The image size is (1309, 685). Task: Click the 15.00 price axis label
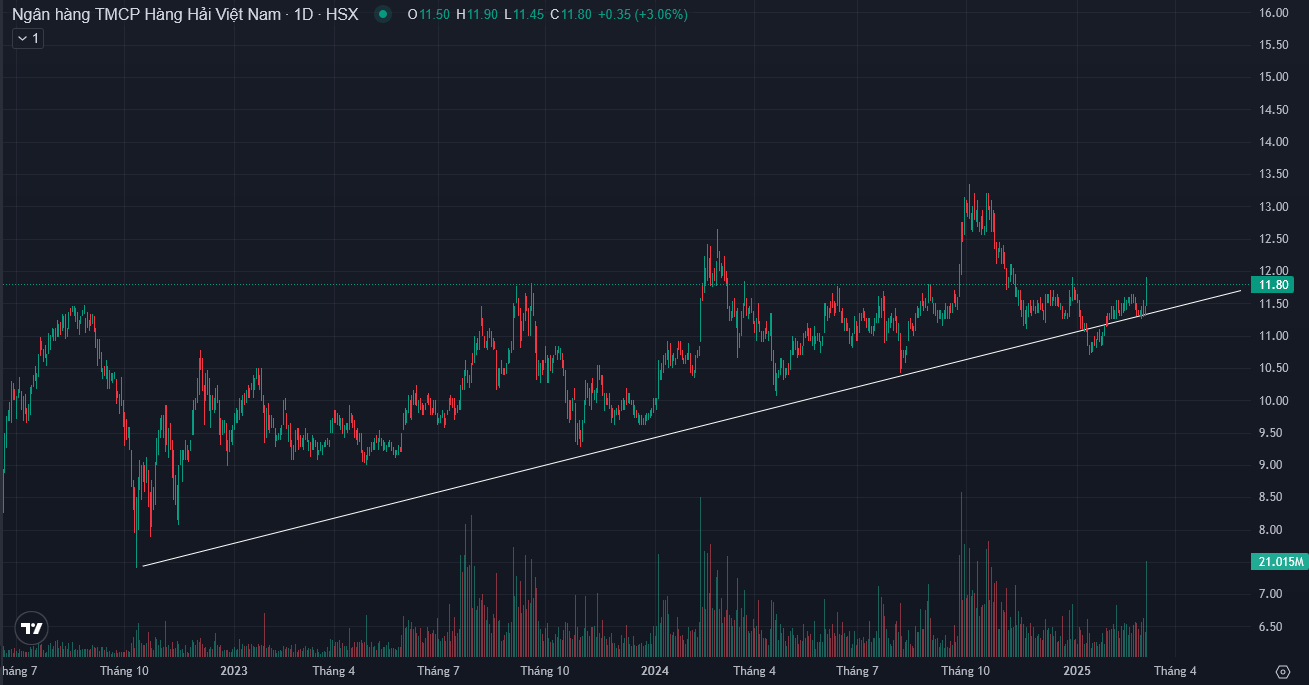click(1272, 77)
